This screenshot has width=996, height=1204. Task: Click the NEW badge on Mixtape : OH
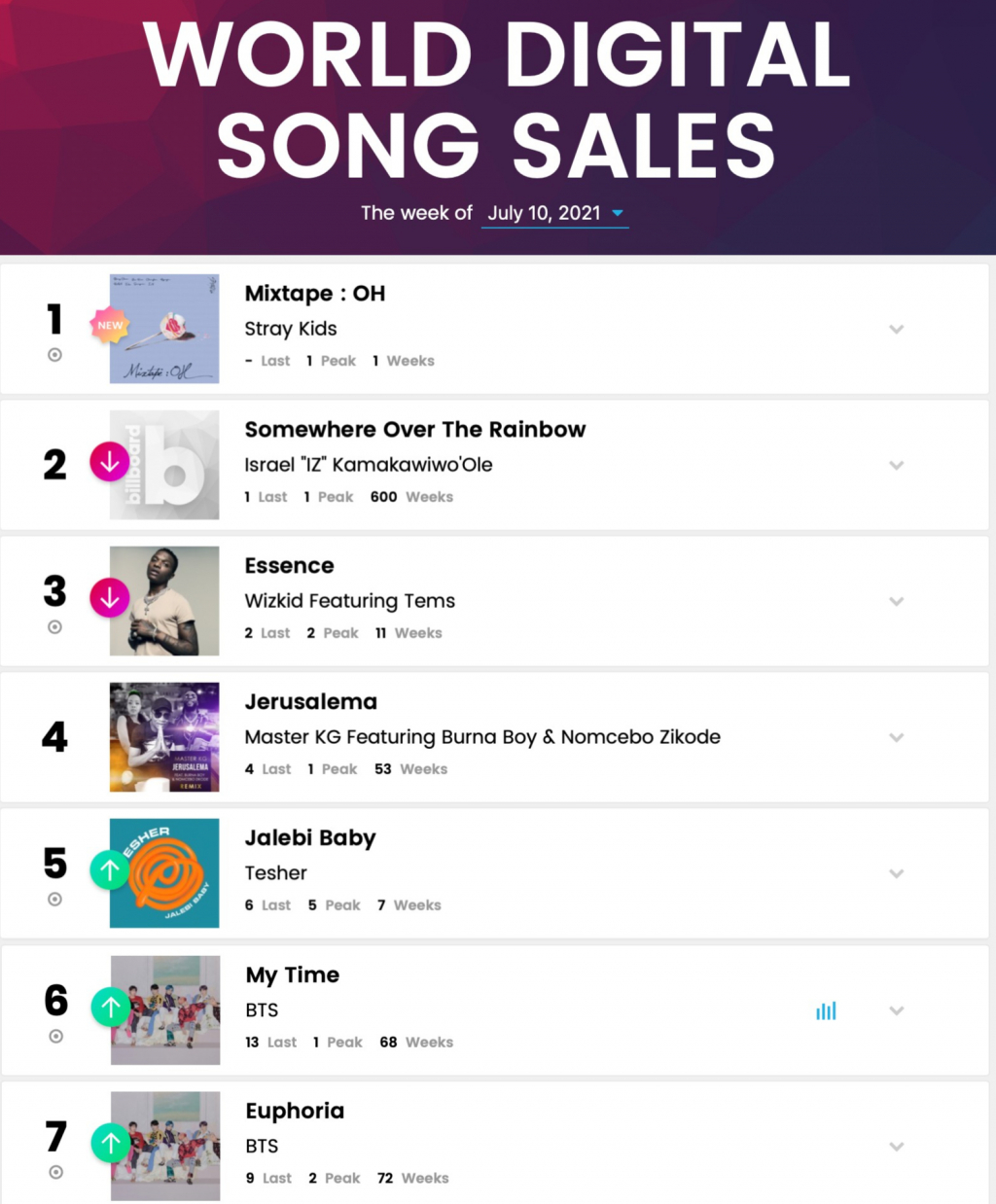(x=110, y=326)
